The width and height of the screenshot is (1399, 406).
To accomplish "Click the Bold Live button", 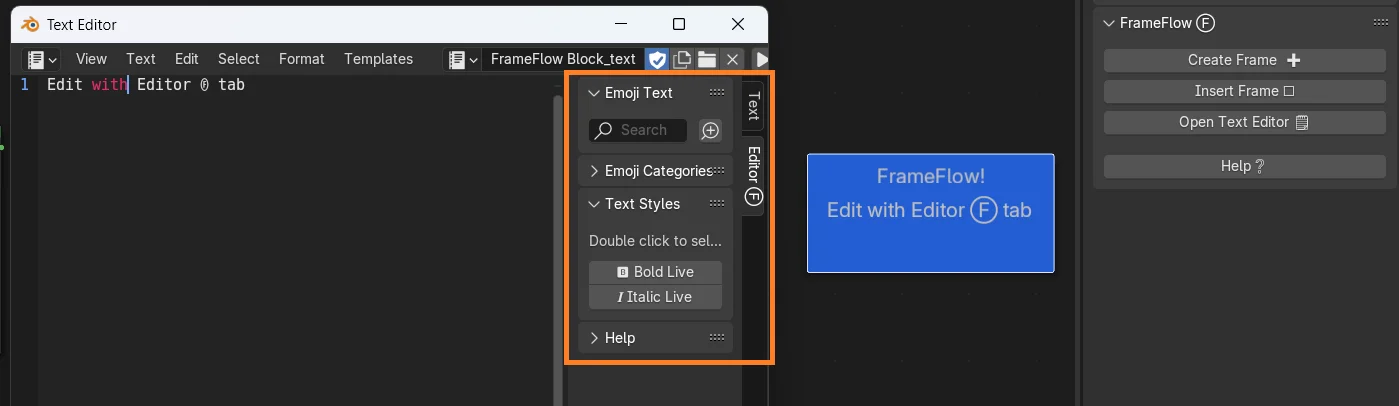I will 656,272.
